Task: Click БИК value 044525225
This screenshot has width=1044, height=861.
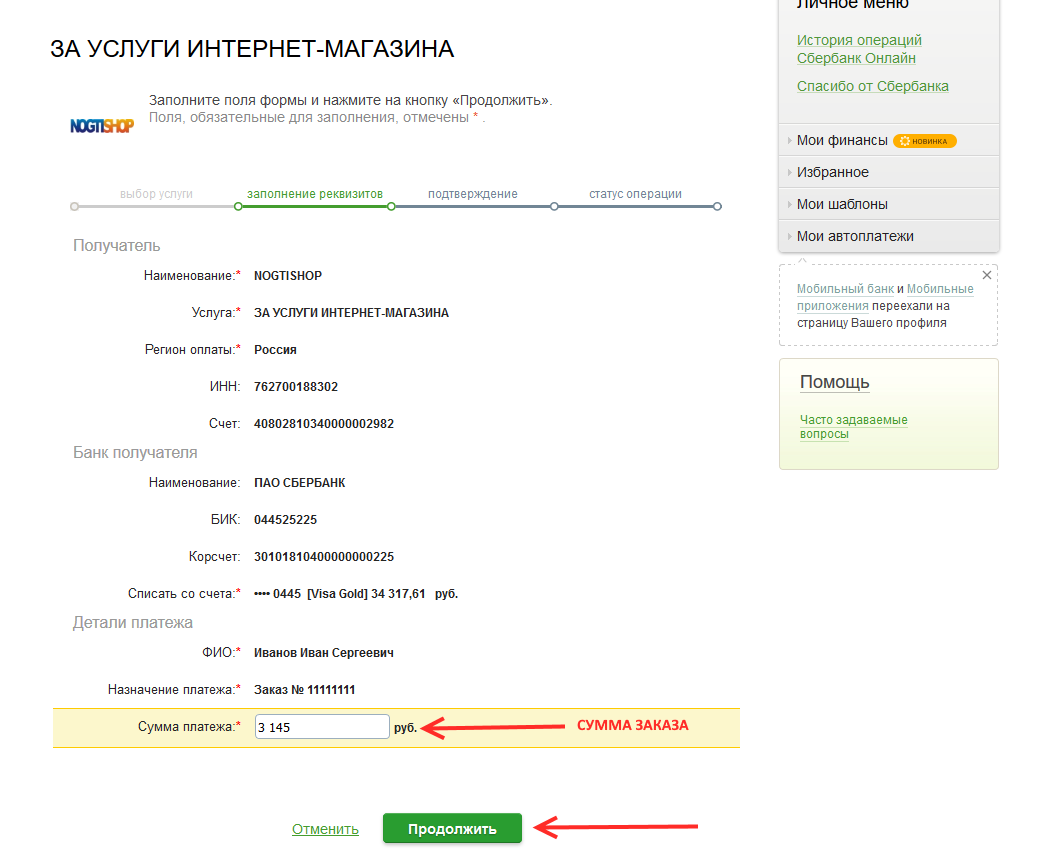Action: 285,520
